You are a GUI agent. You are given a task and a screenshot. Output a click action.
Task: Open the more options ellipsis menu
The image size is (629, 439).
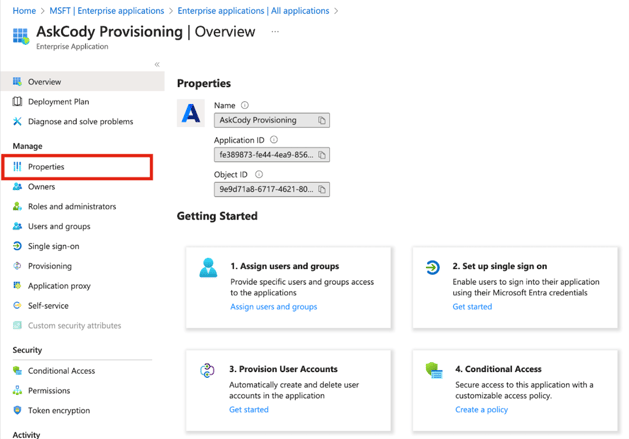coord(275,31)
